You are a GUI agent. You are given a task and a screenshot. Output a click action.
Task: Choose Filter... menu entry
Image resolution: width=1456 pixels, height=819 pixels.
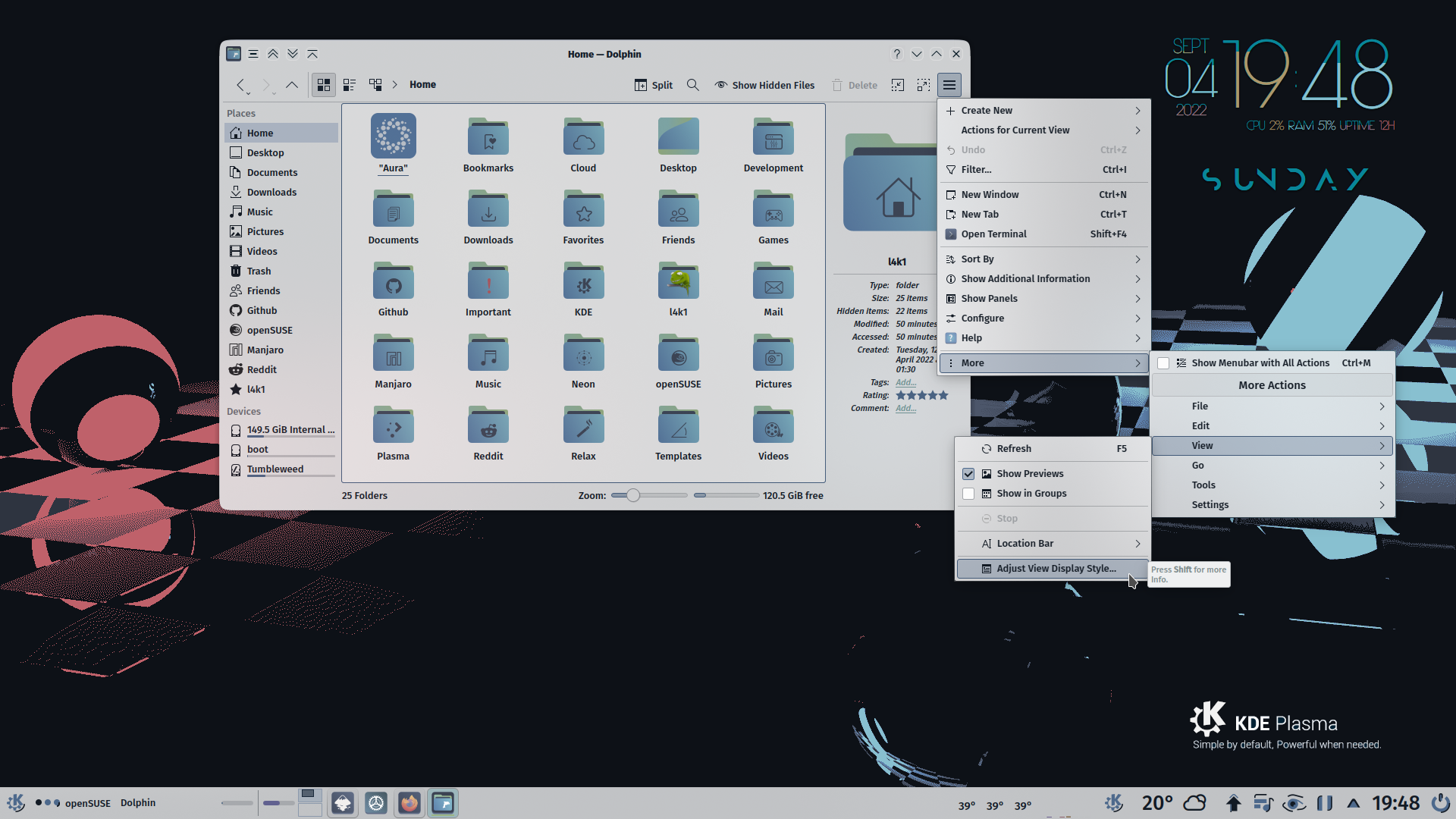[x=1043, y=170]
